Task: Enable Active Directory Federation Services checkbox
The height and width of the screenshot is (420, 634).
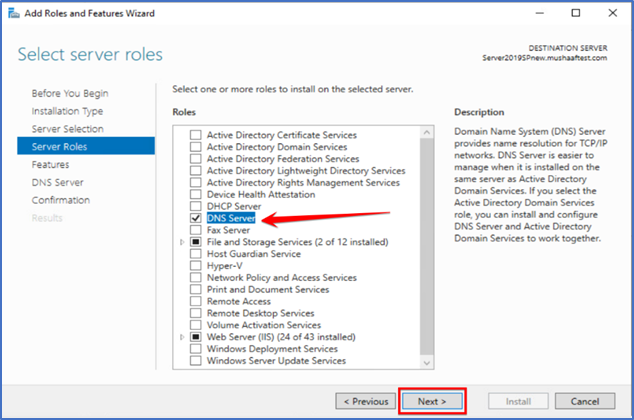Action: pyautogui.click(x=196, y=159)
